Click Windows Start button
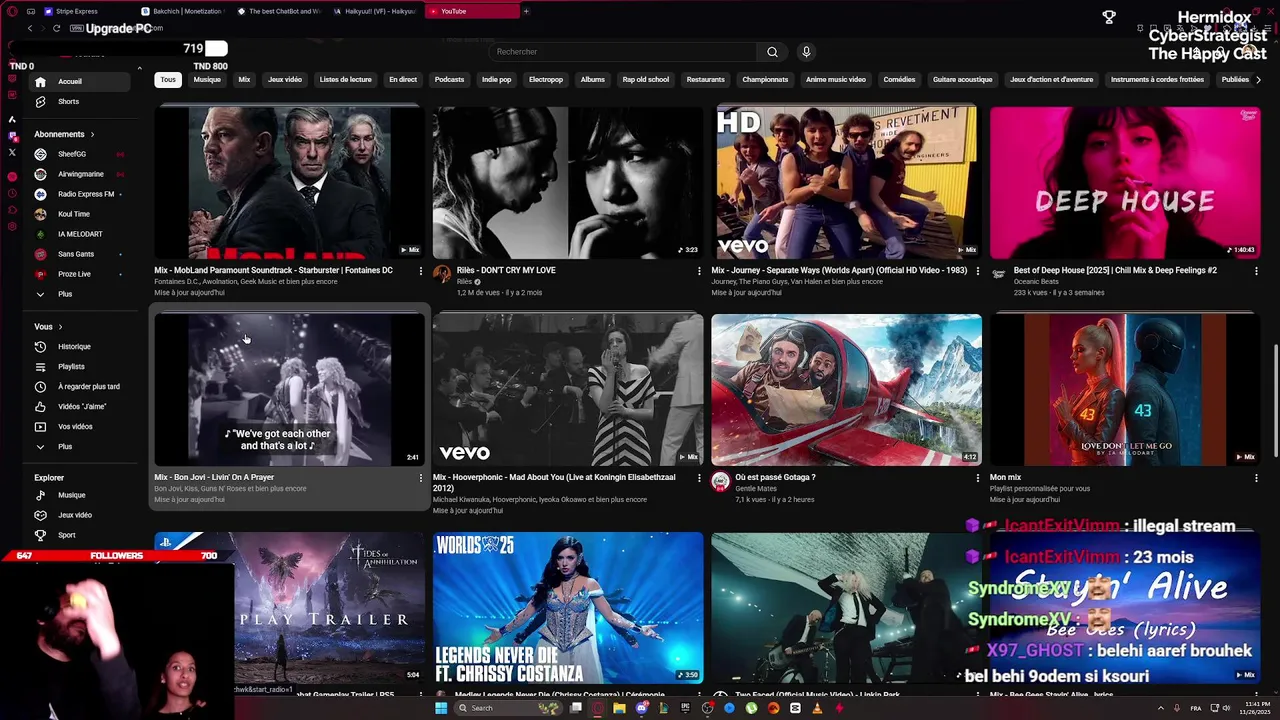Viewport: 1280px width, 720px height. (441, 708)
